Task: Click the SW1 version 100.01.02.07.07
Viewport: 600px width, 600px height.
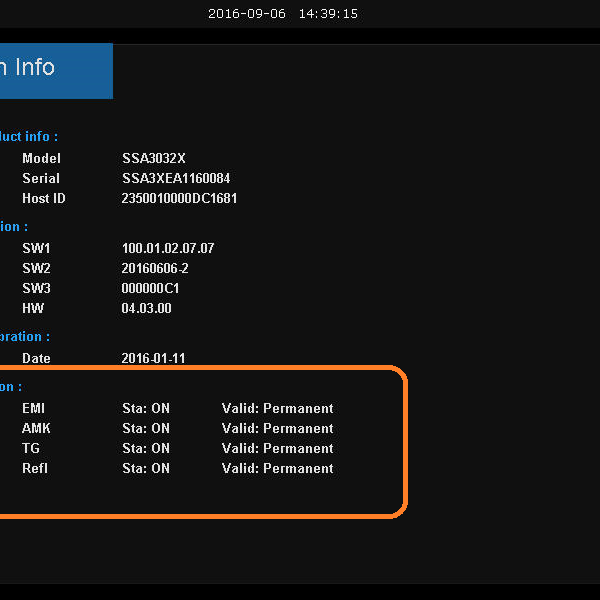Action: tap(168, 248)
